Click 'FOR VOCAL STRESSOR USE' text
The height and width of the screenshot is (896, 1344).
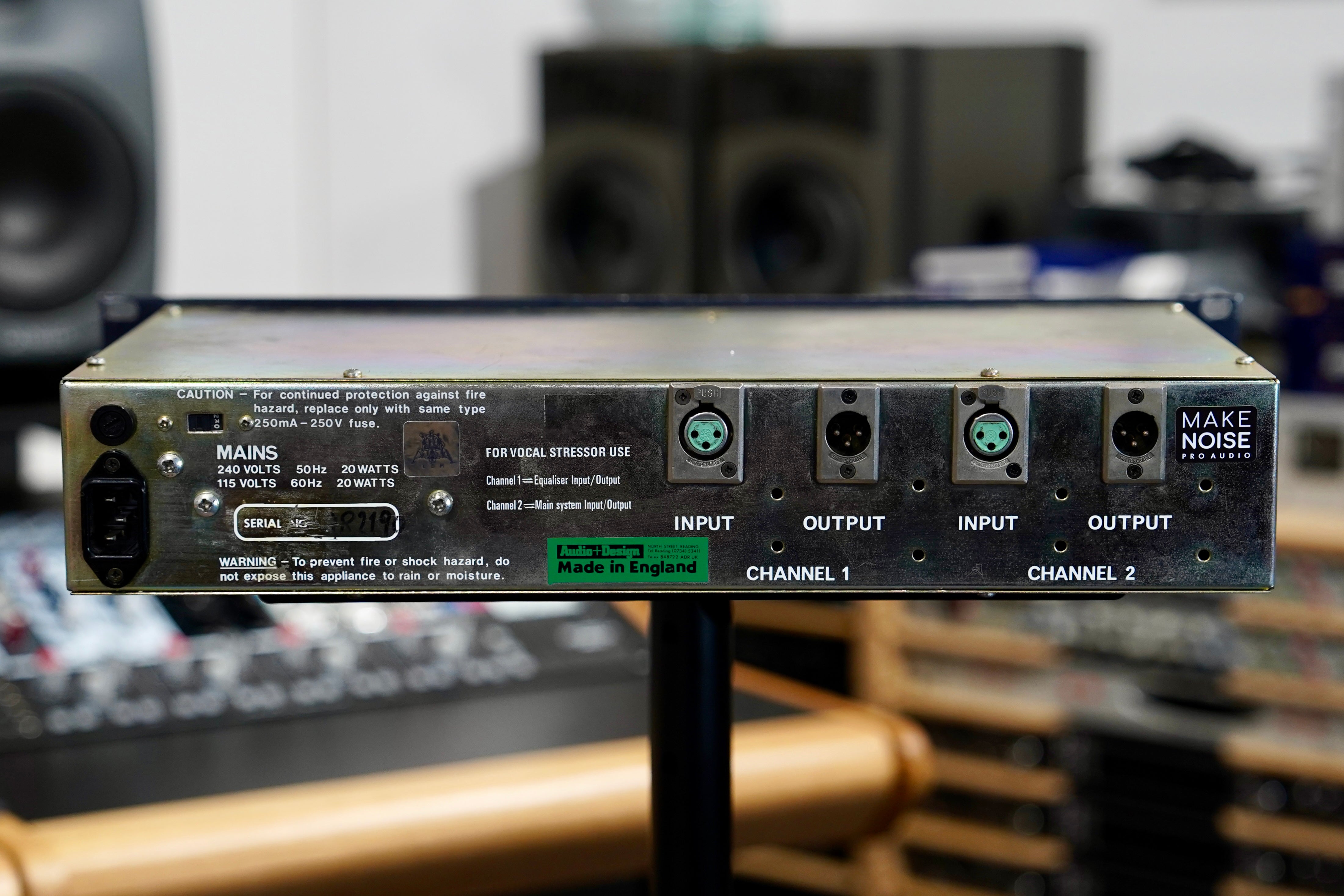click(558, 452)
